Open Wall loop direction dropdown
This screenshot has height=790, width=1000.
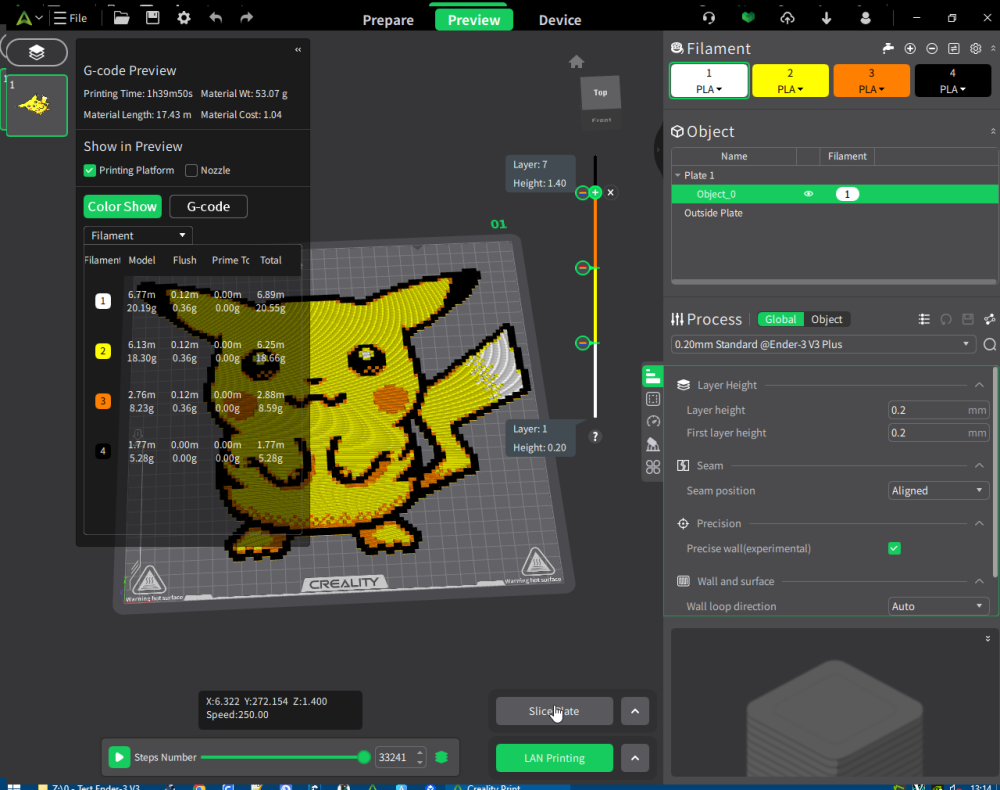coord(938,606)
